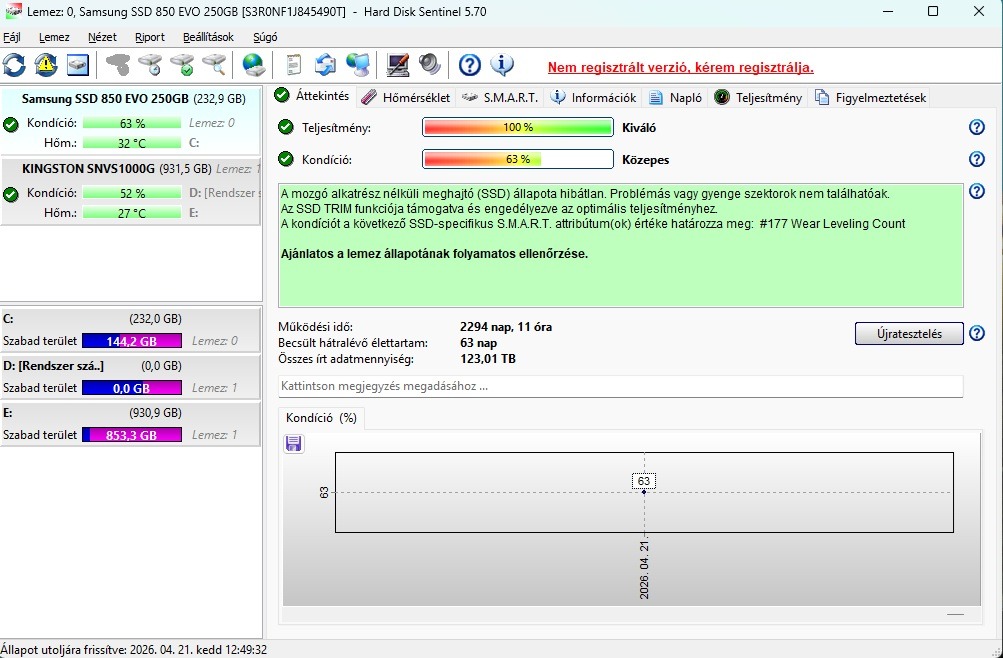
Task: Select the C: partition entry
Action: tap(130, 329)
